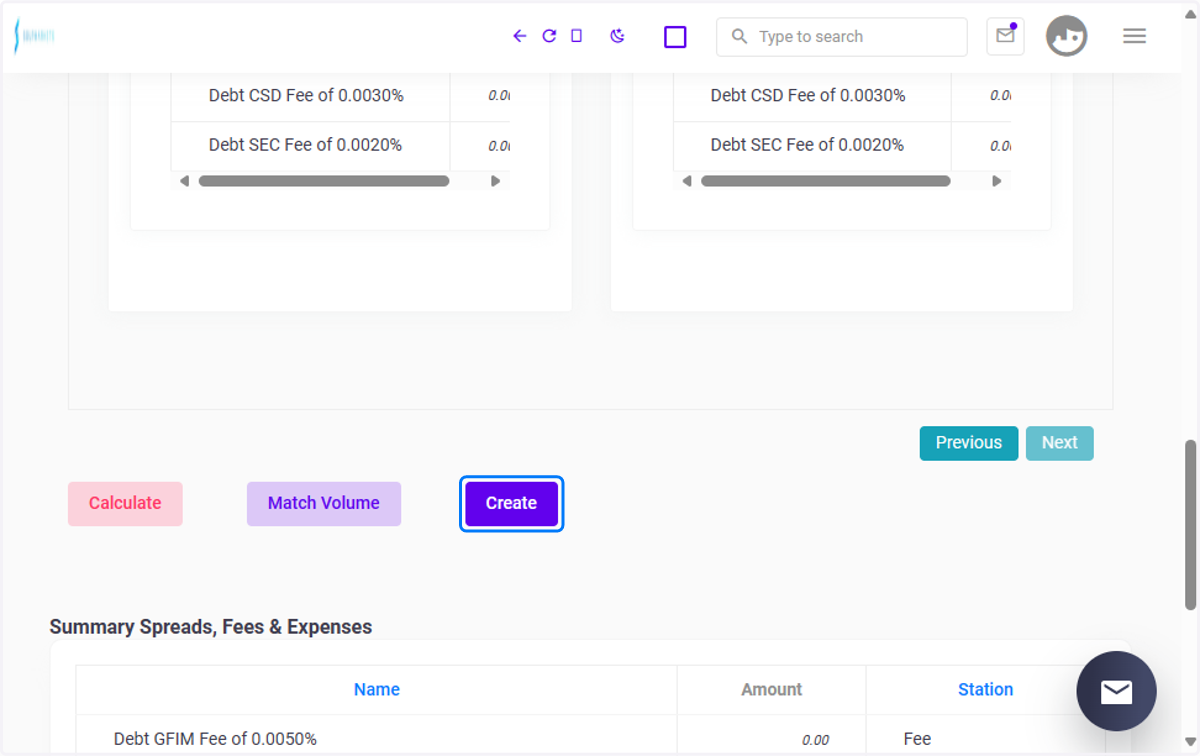Viewport: 1200px width, 756px height.
Task: Click the refresh icon in header
Action: coord(549,36)
